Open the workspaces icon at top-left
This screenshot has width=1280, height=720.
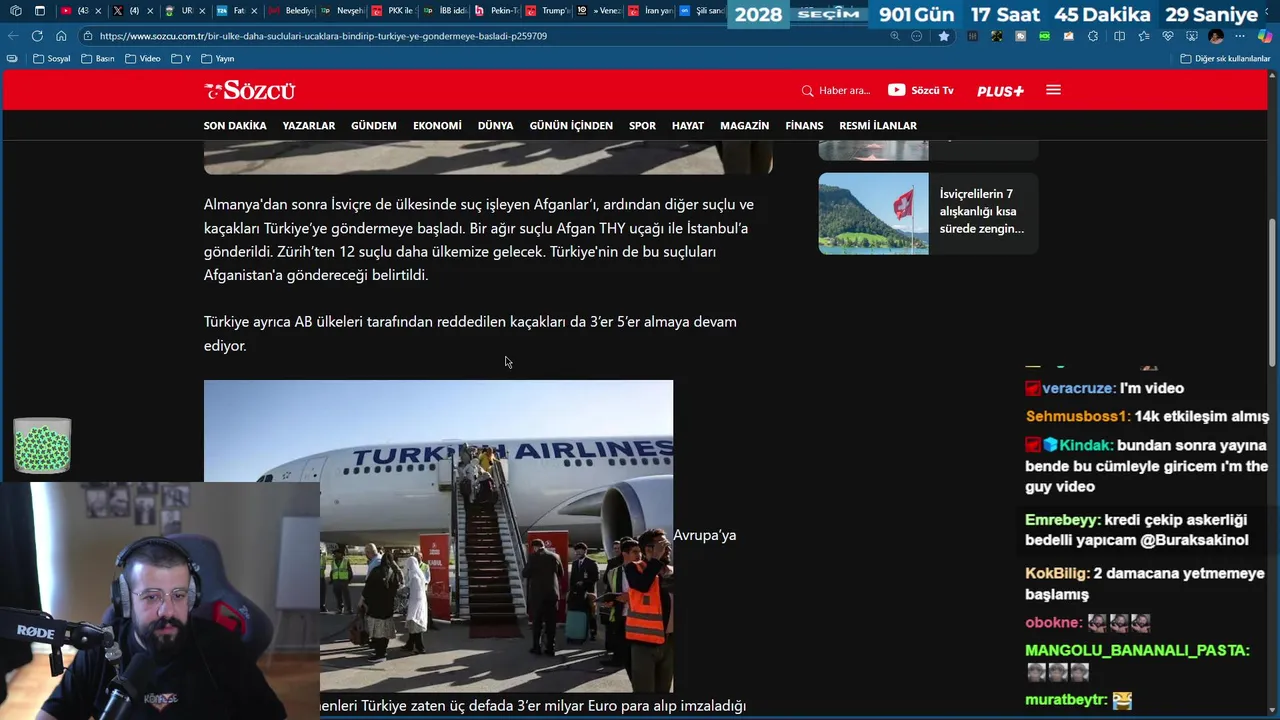click(x=15, y=11)
